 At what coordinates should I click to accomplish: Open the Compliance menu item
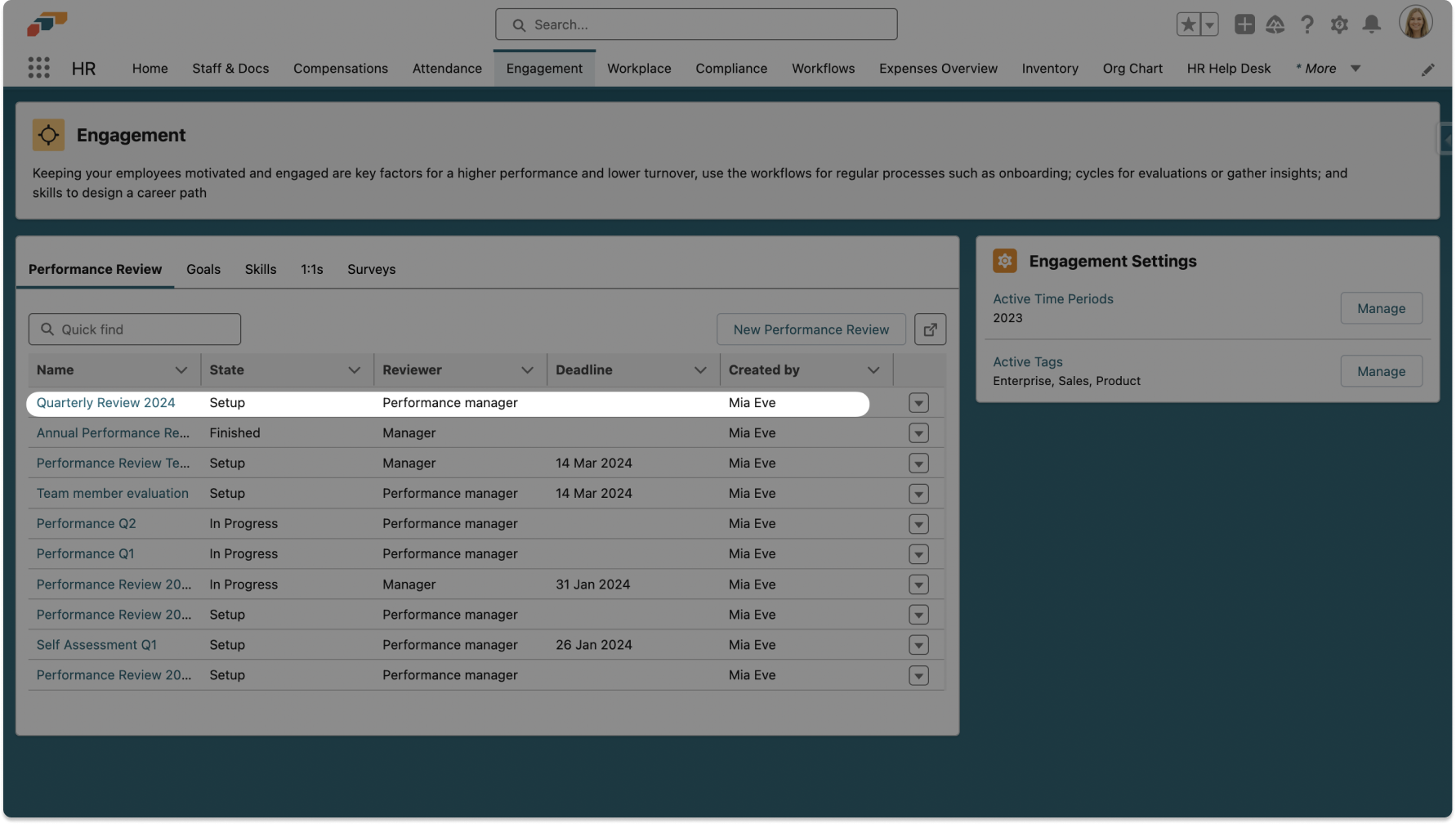(731, 69)
